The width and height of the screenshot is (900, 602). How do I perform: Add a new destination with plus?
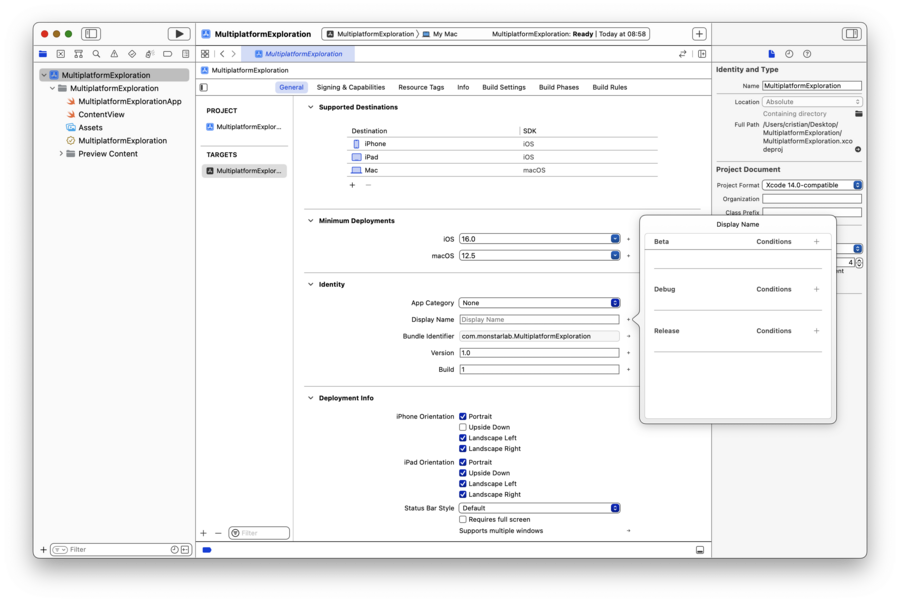click(x=352, y=185)
